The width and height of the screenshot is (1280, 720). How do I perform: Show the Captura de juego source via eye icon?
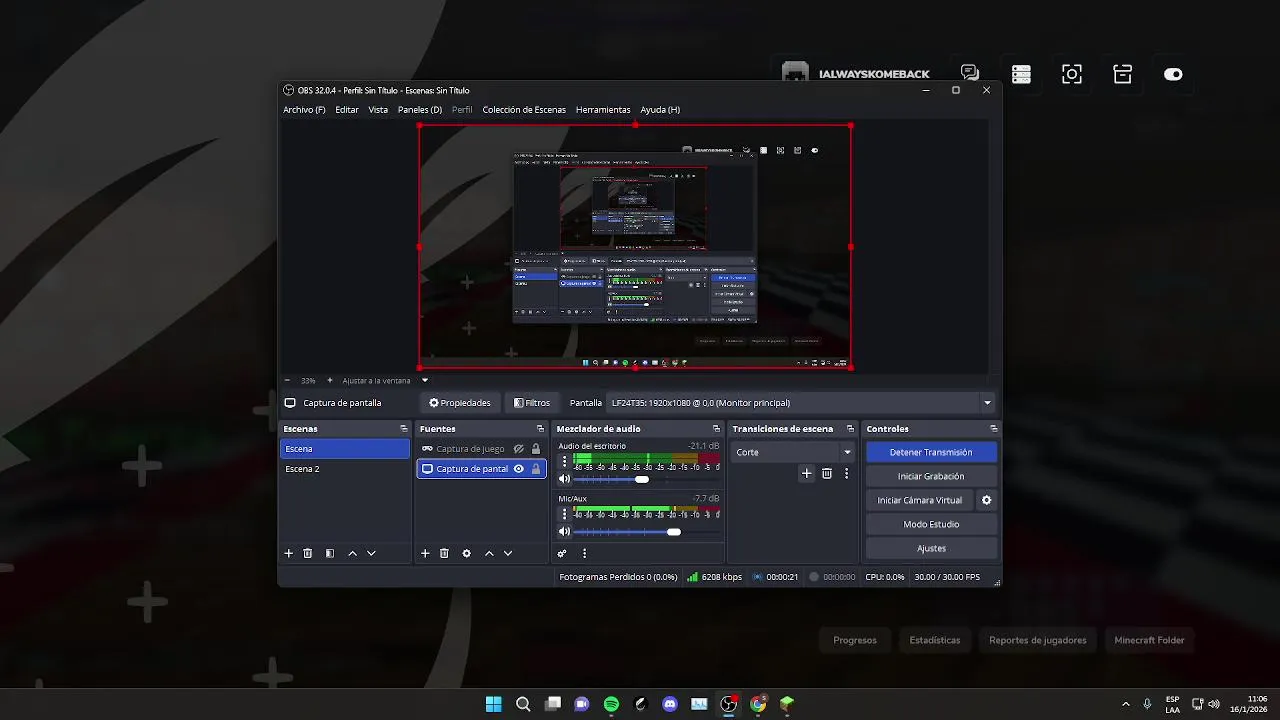pos(518,449)
